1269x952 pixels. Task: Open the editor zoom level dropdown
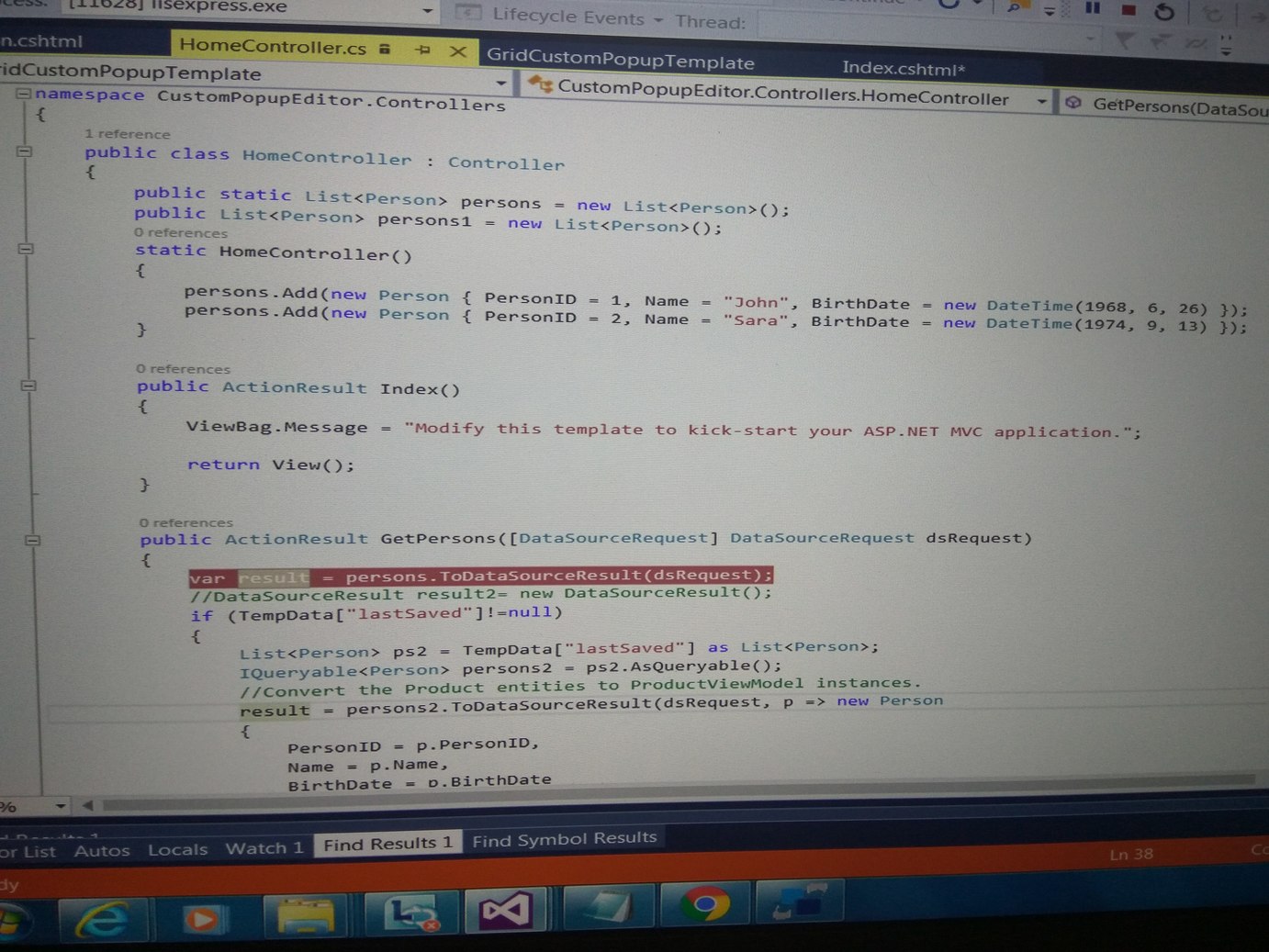tap(61, 806)
